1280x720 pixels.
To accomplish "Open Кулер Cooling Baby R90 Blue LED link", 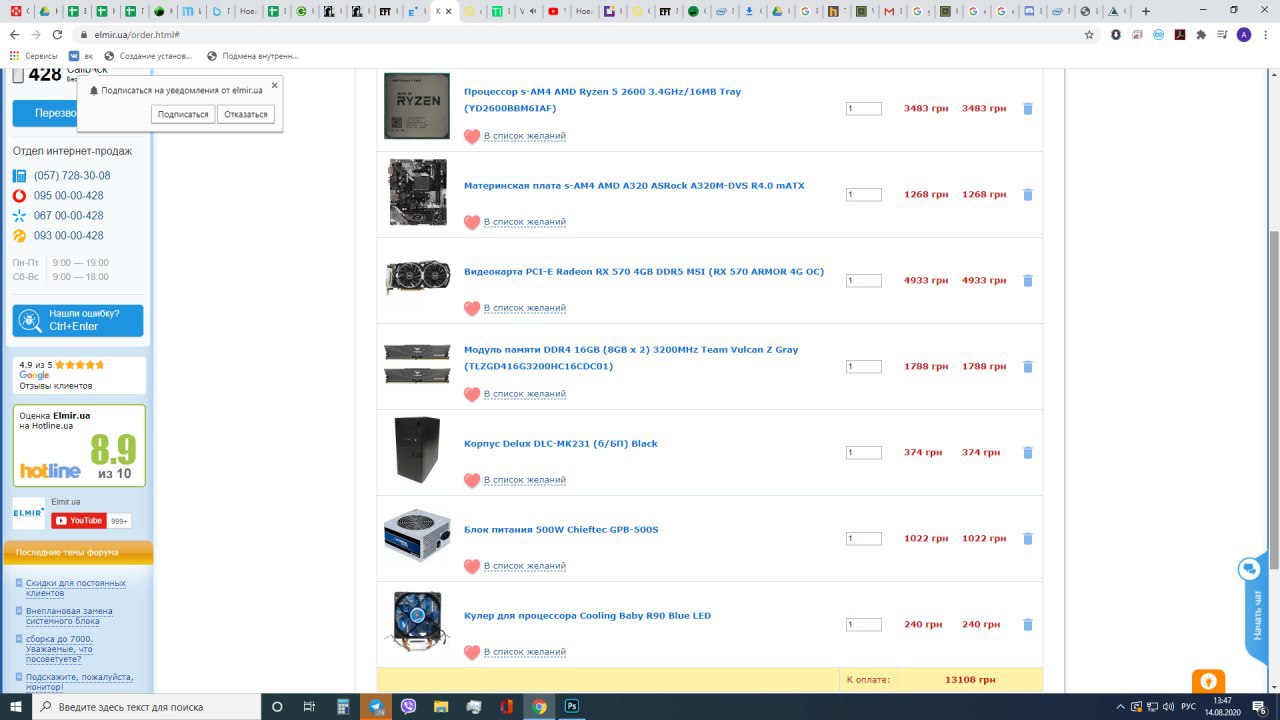I will pos(587,616).
